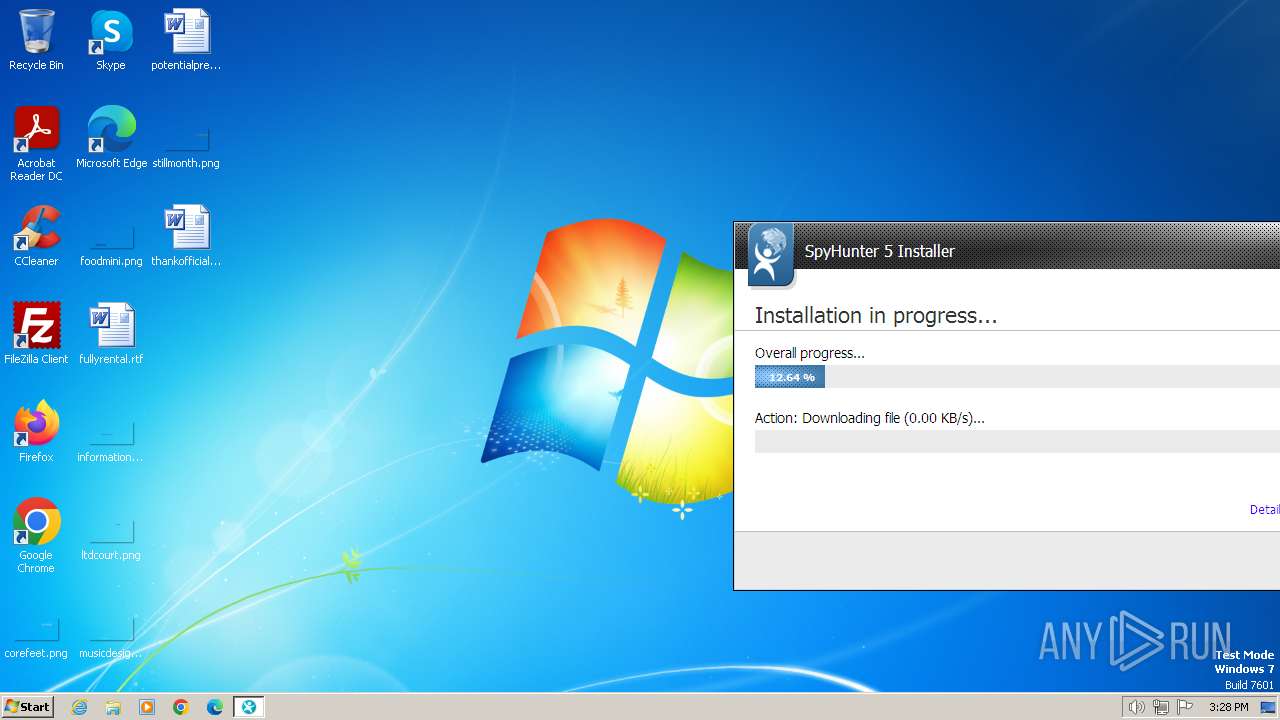
Task: Open Action Center flag tray icon
Action: point(1185,707)
